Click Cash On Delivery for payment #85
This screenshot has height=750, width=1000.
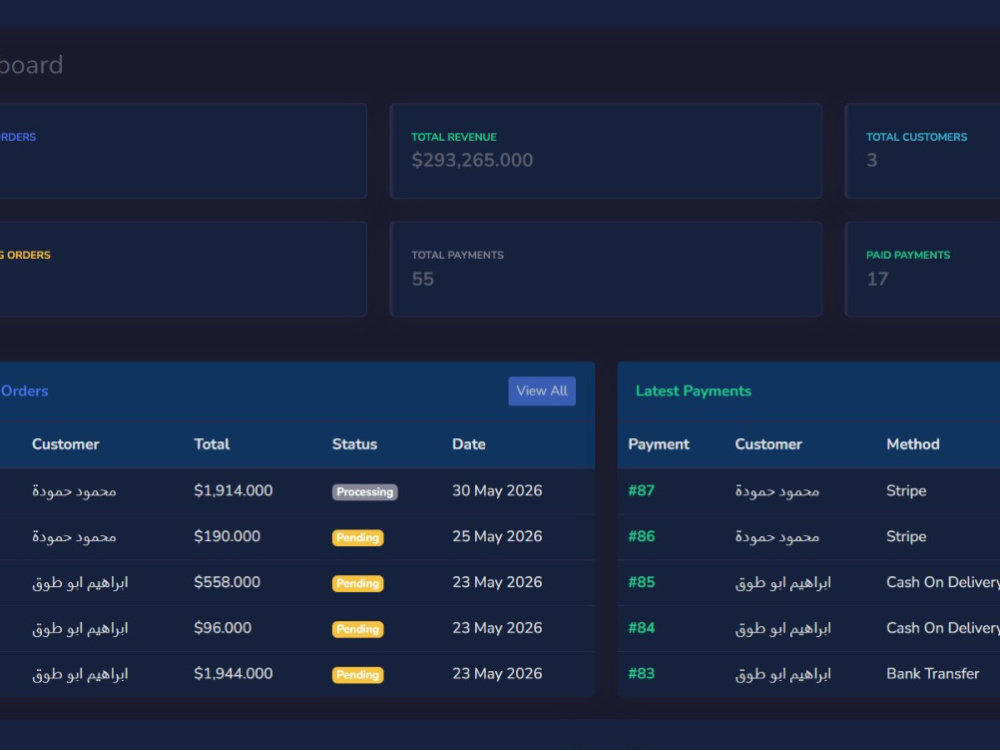click(x=943, y=582)
